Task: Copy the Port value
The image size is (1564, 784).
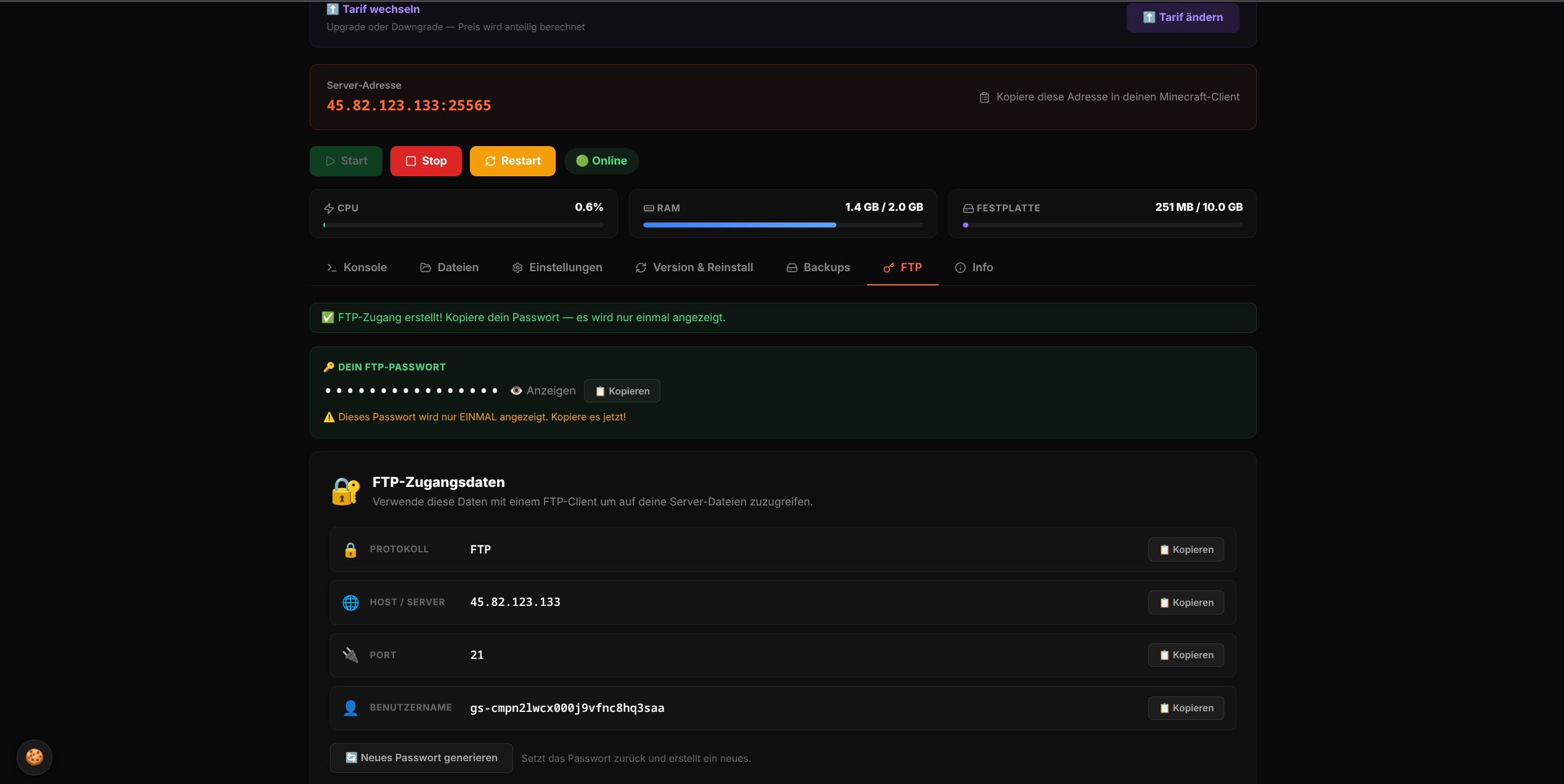Action: click(1186, 655)
